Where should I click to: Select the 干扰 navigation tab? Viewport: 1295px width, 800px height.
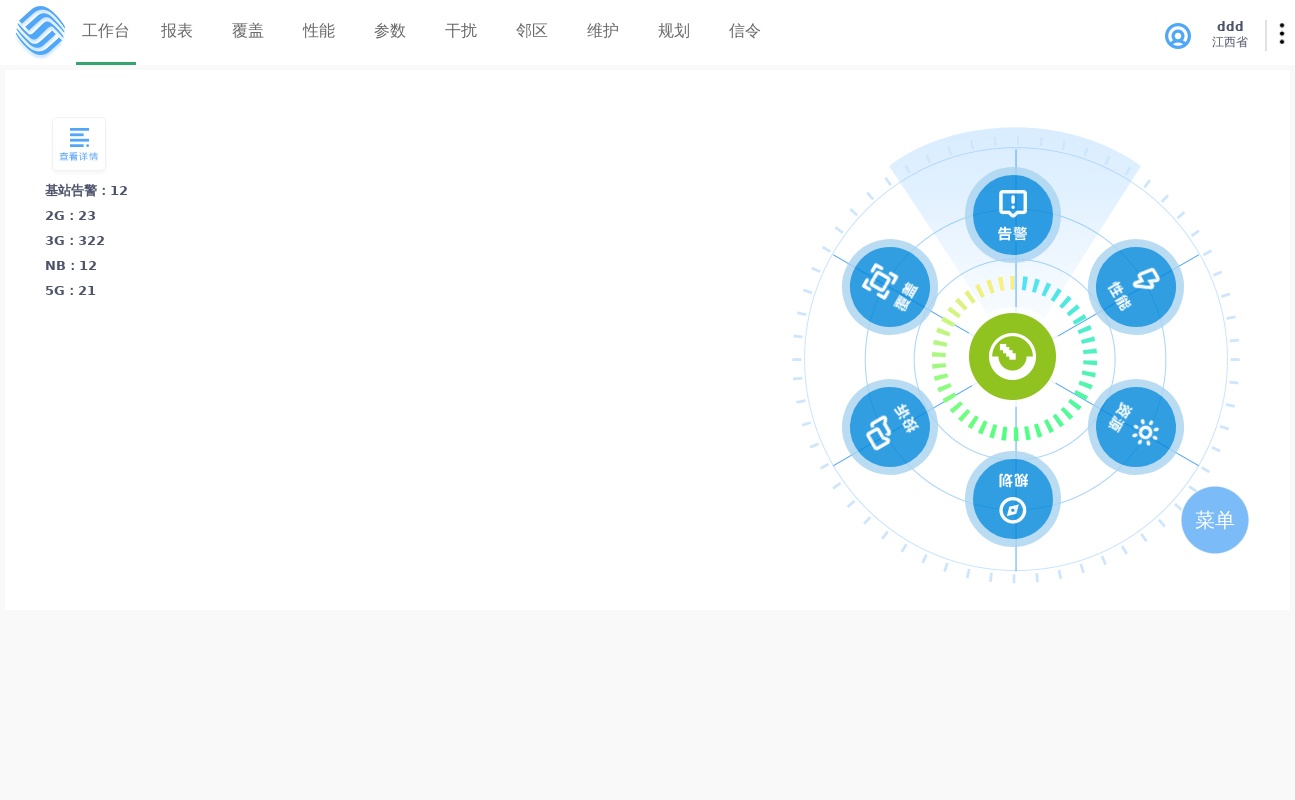pyautogui.click(x=461, y=31)
